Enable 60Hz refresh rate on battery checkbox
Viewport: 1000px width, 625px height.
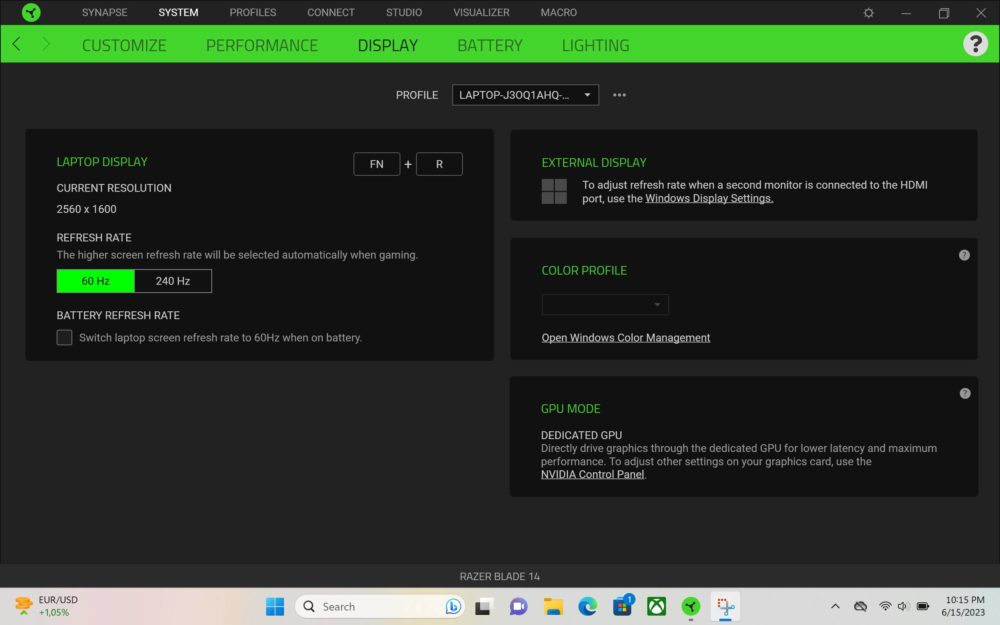[x=64, y=337]
